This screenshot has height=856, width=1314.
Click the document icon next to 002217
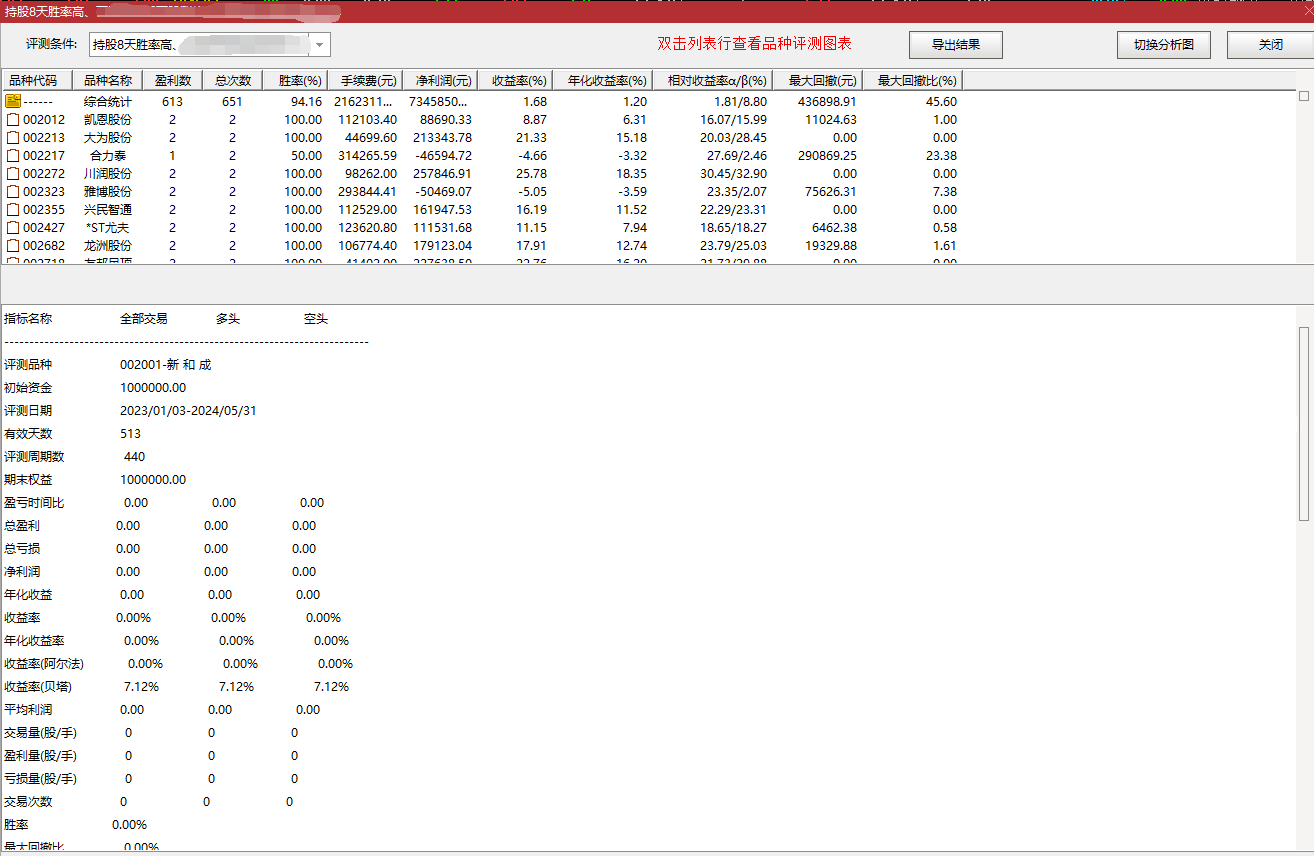(13, 155)
